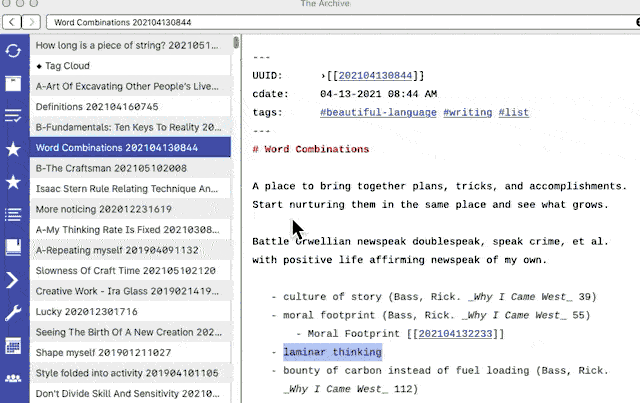Select the lower star favorite icon
The image size is (640, 403).
13,182
